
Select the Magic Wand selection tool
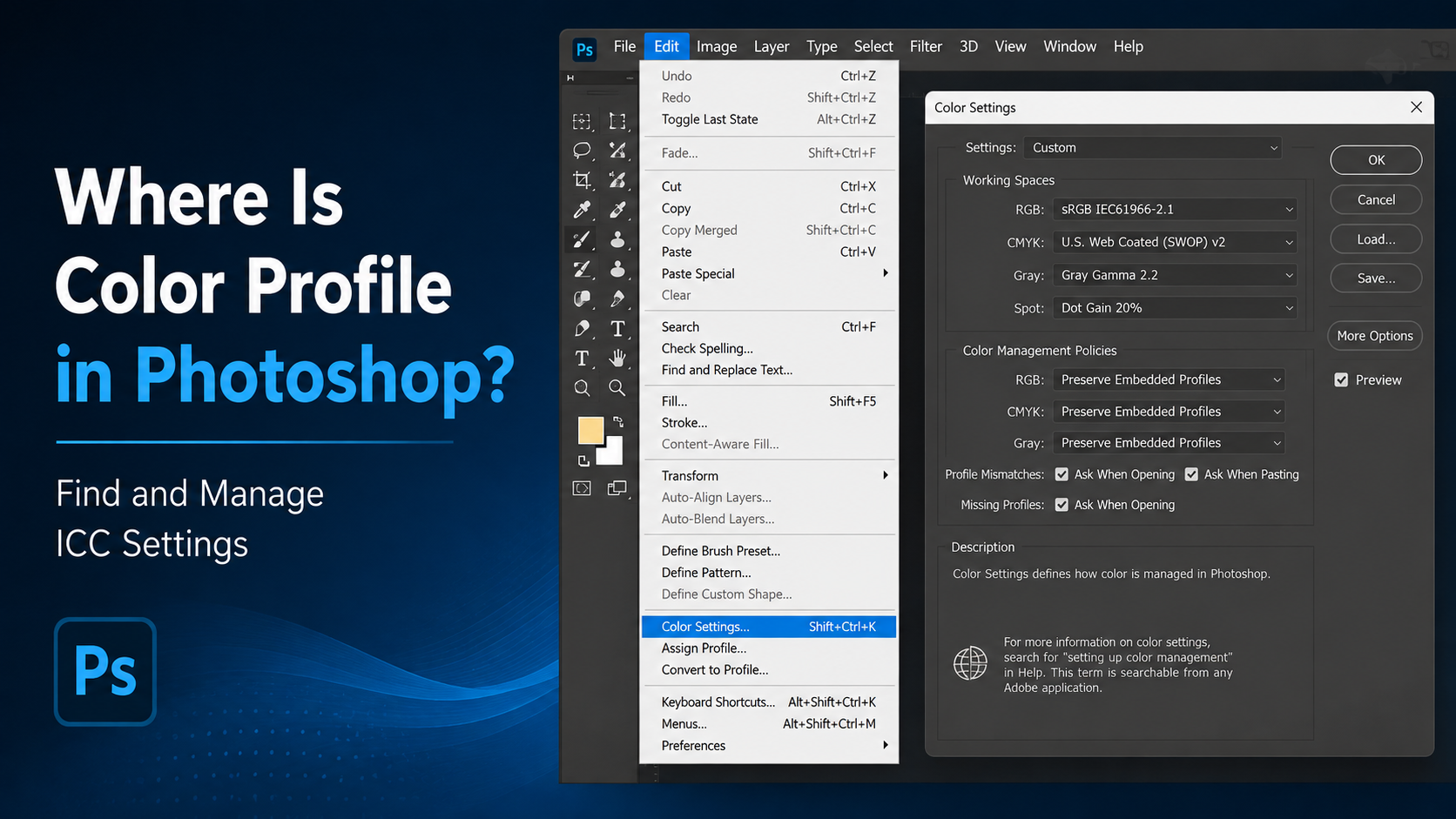(x=617, y=151)
